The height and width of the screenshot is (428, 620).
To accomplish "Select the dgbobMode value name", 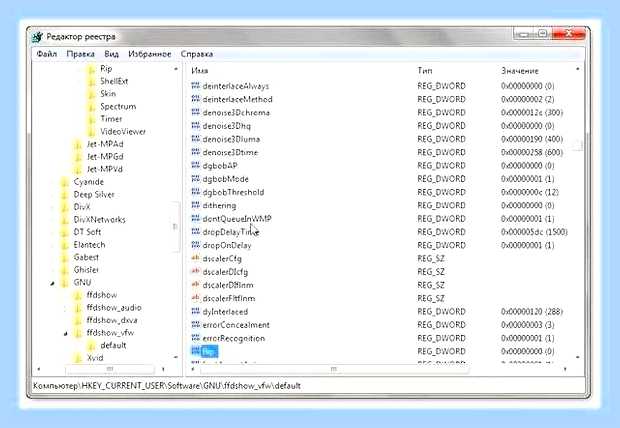I will [225, 179].
